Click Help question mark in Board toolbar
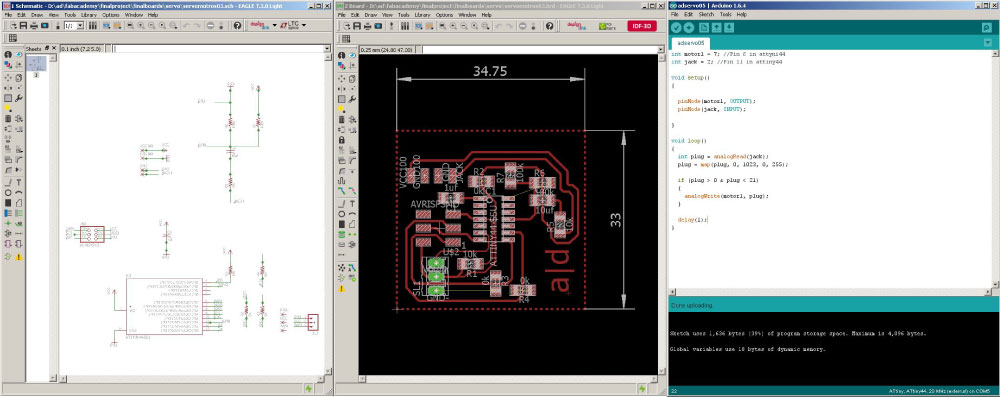Image resolution: width=1000 pixels, height=397 pixels. point(549,26)
